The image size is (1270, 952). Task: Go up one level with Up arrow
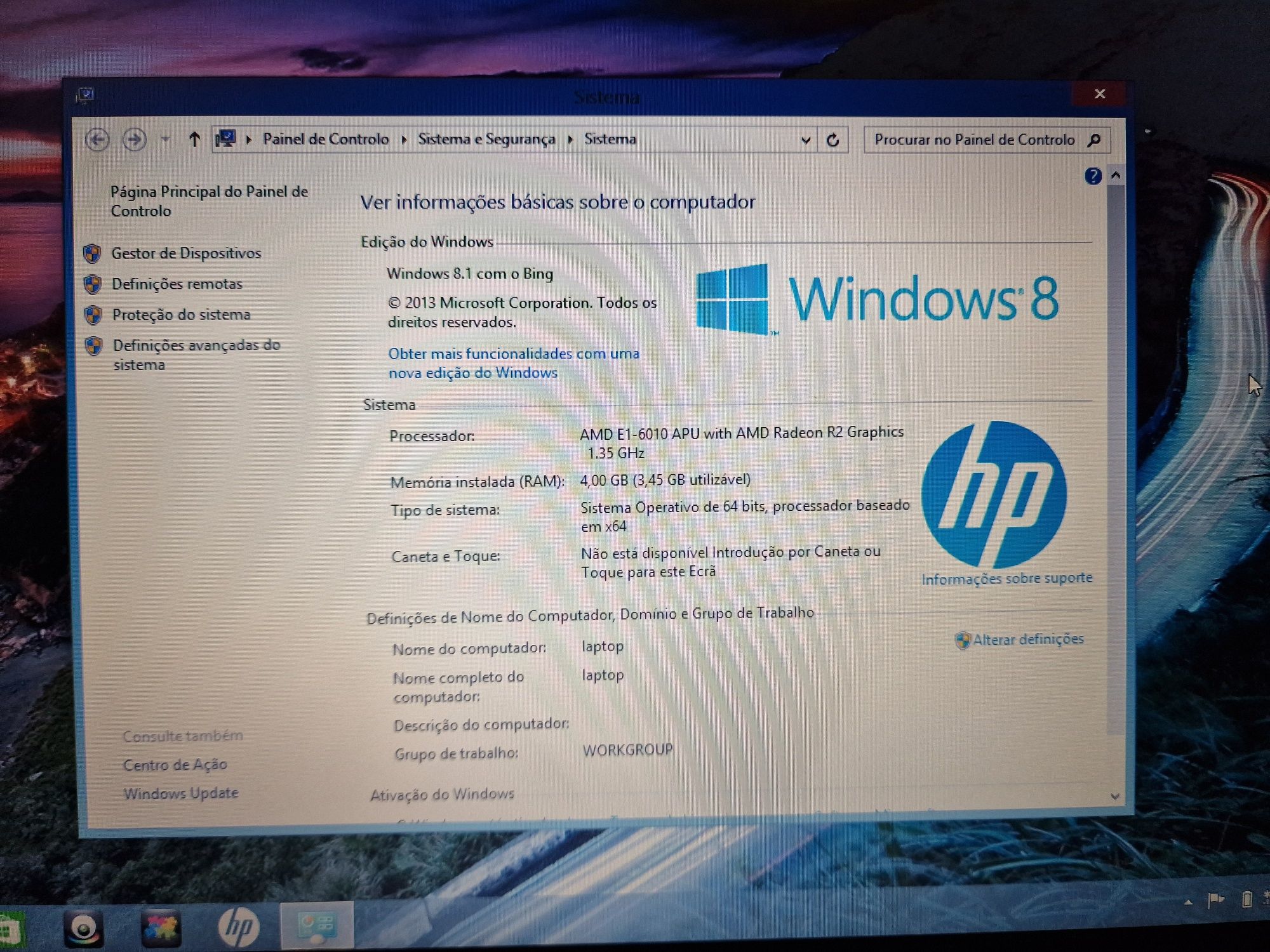(195, 139)
